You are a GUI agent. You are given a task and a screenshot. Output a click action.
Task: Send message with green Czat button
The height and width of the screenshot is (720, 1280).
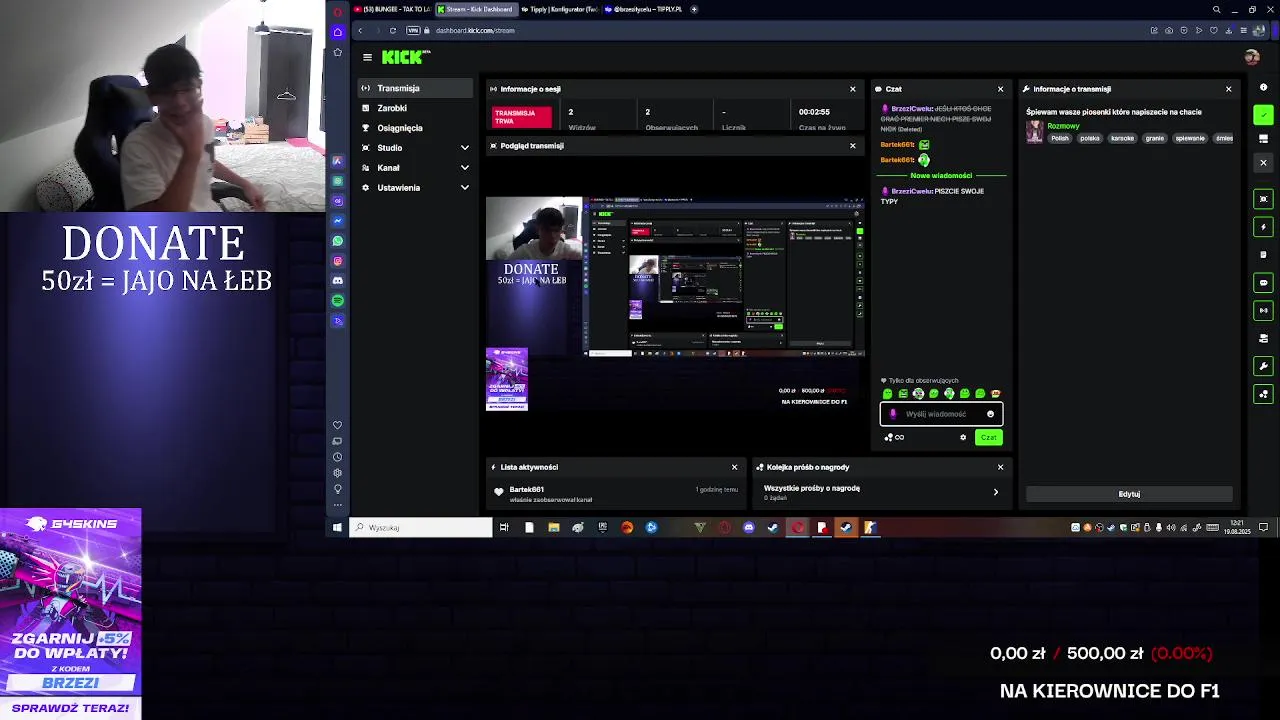988,437
